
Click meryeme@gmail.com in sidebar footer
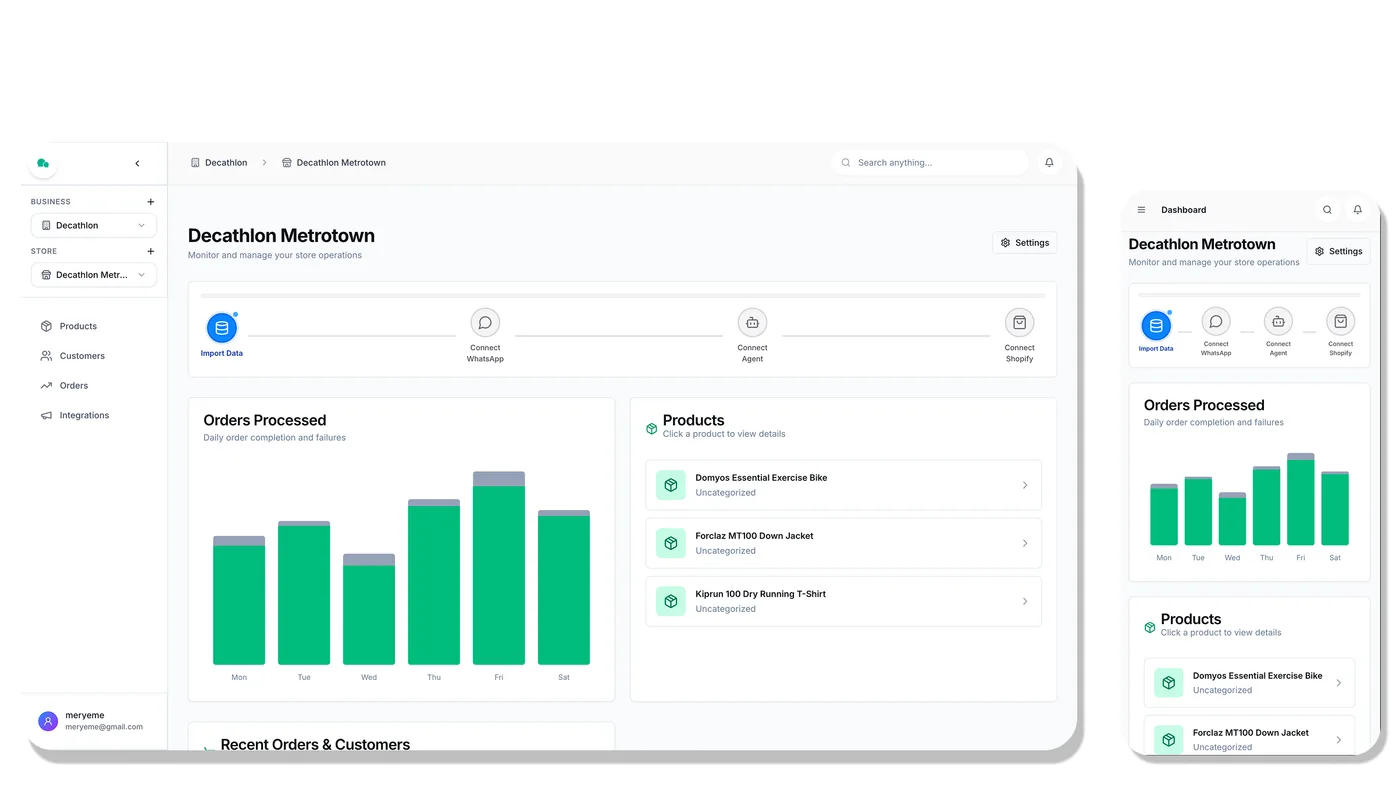pos(104,727)
